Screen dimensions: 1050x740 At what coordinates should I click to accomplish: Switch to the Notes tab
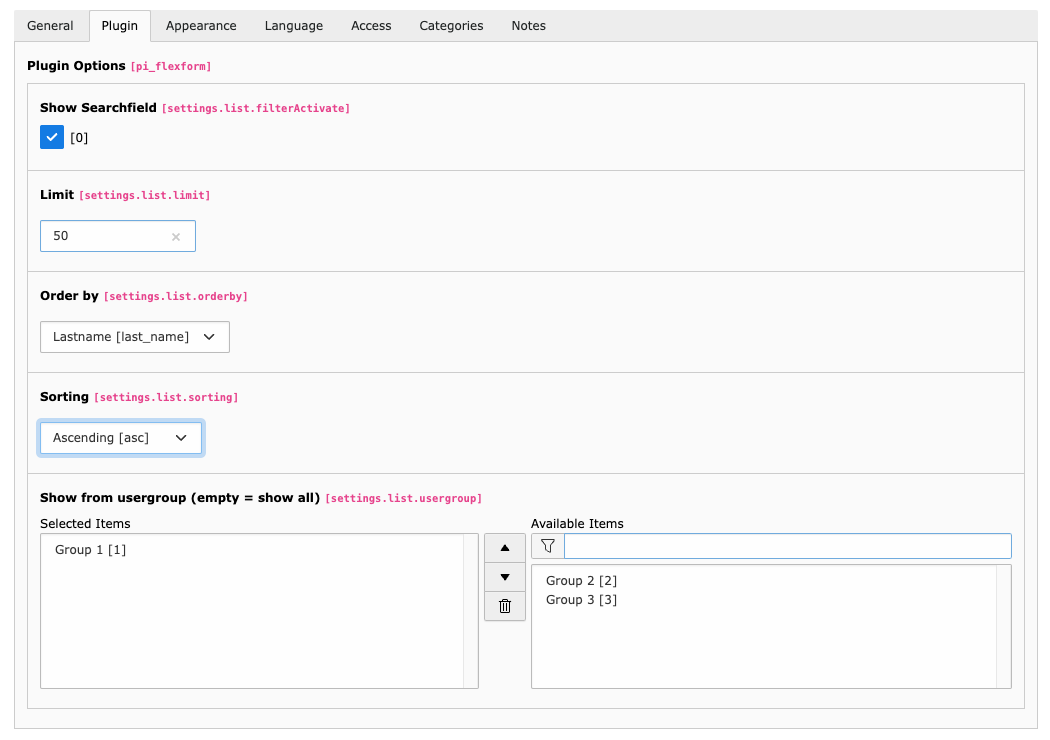[x=528, y=26]
